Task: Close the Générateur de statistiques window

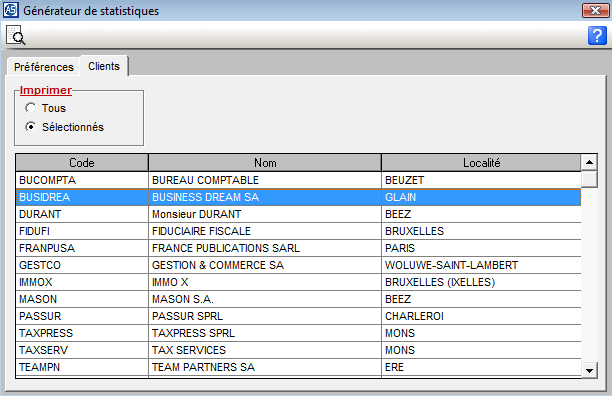Action: (x=595, y=11)
